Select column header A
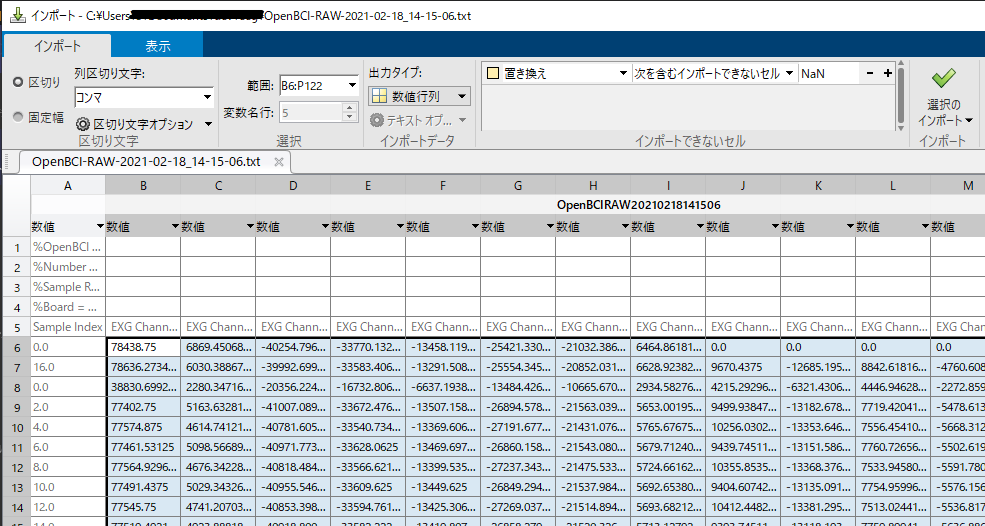Screen dimensions: 985x526 pos(68,185)
